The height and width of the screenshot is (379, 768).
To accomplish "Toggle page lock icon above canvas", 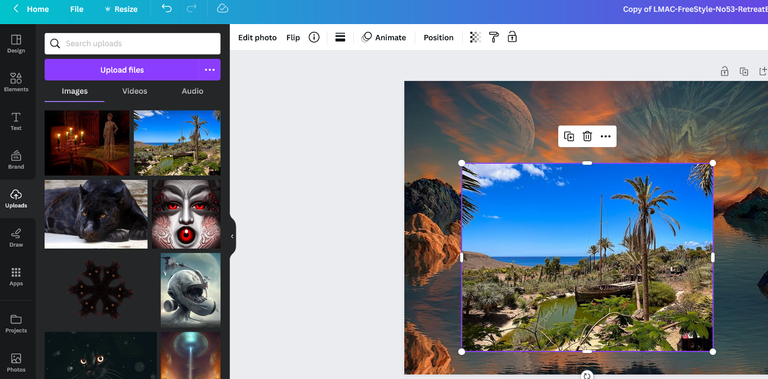I will (724, 71).
